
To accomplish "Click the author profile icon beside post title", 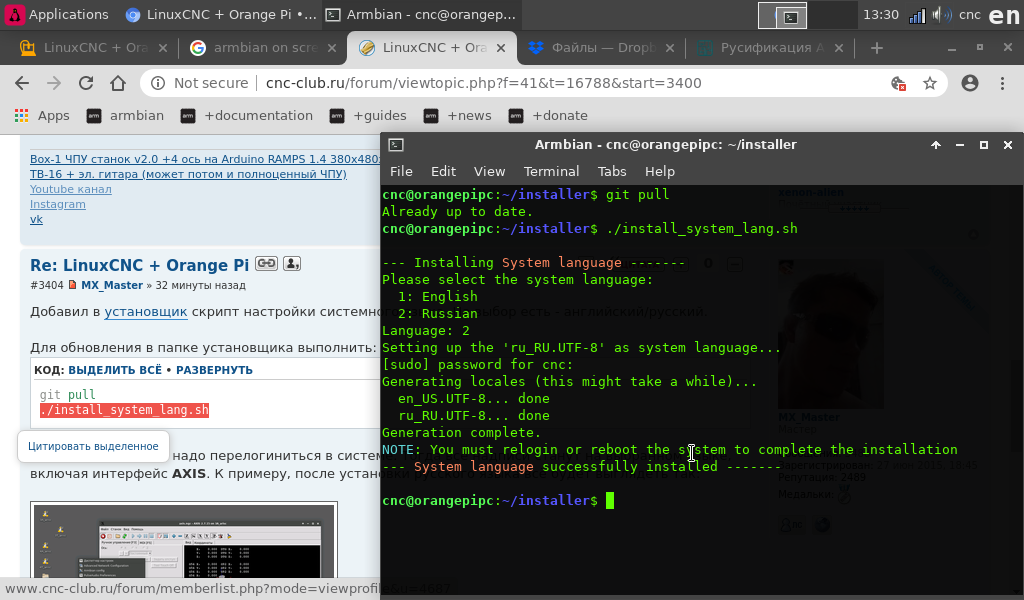I will point(292,263).
